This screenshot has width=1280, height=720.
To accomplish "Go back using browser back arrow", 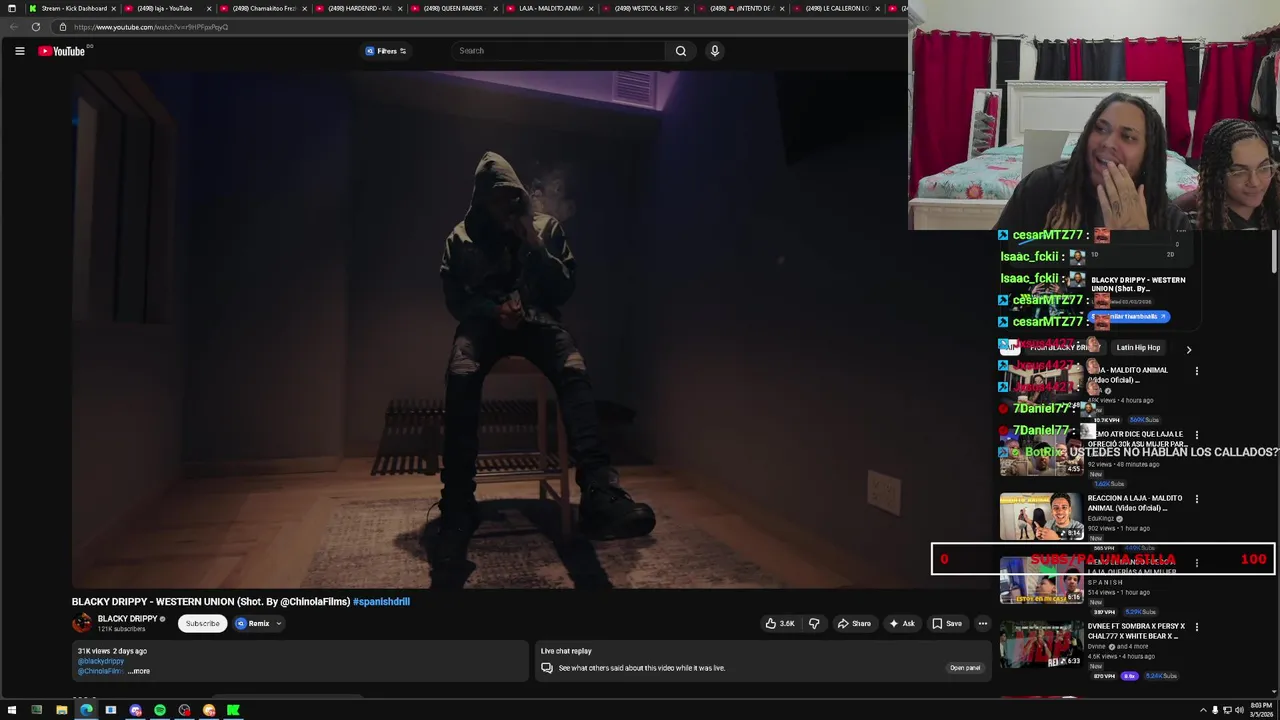I will (x=13, y=27).
